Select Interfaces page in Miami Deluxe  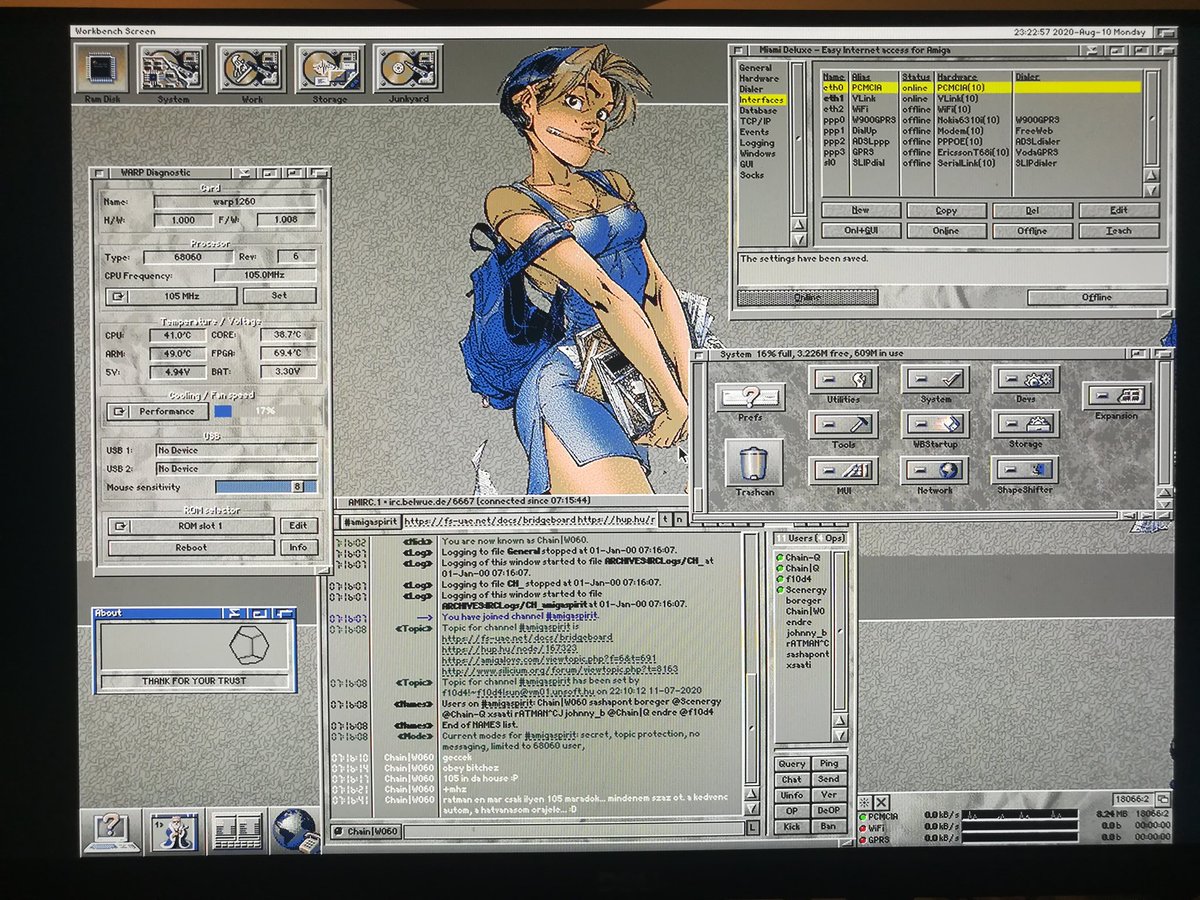(762, 100)
